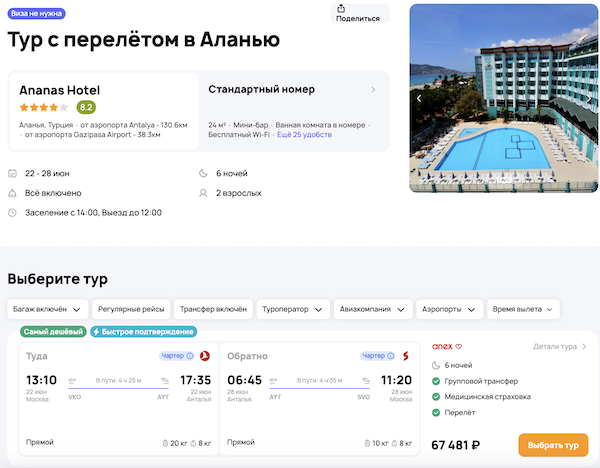Image resolution: width=600 pixels, height=468 pixels.
Task: Open the Трансфер включён filter dropdown
Action: [x=213, y=309]
